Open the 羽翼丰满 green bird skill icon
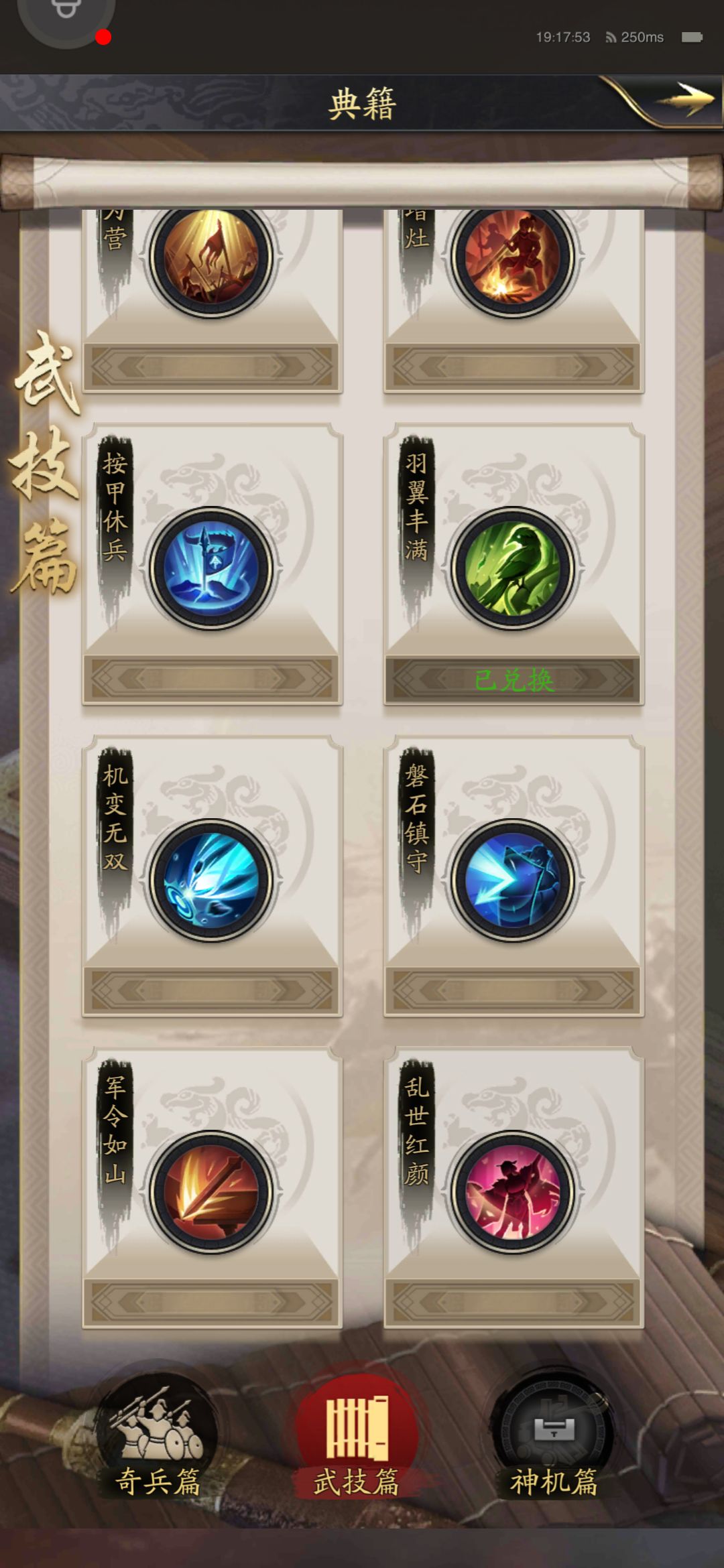 pyautogui.click(x=514, y=568)
